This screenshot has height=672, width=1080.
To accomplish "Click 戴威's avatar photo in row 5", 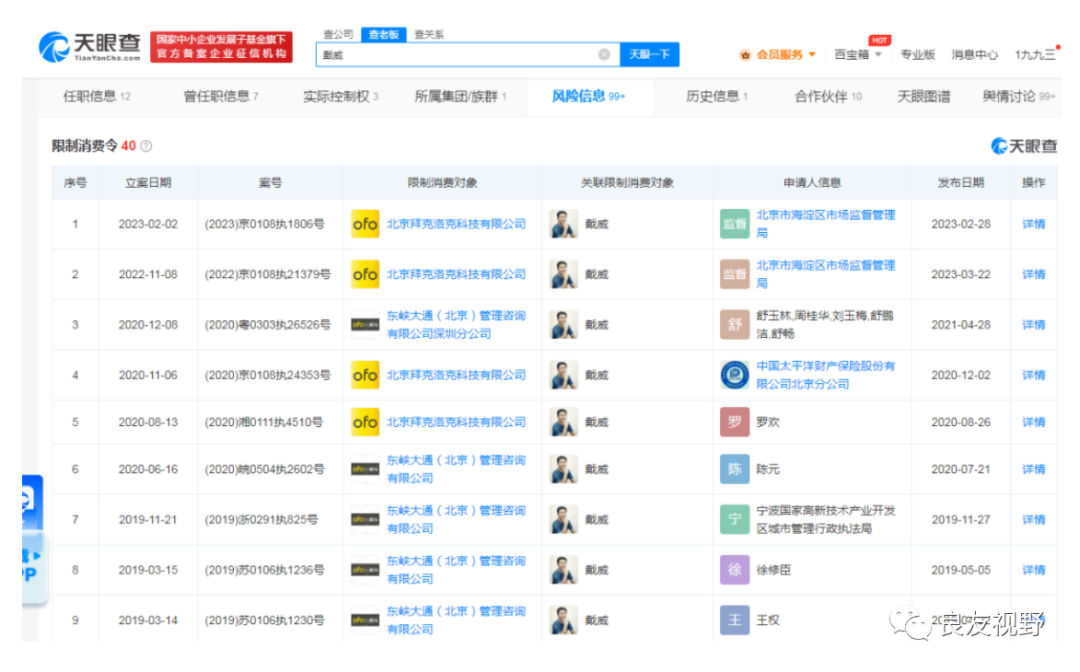I will point(563,422).
